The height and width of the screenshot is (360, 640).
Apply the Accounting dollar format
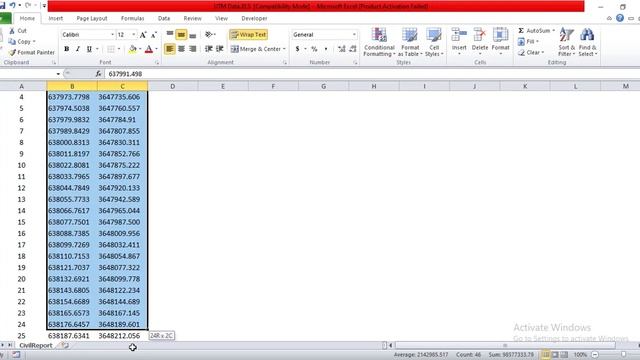coord(298,49)
